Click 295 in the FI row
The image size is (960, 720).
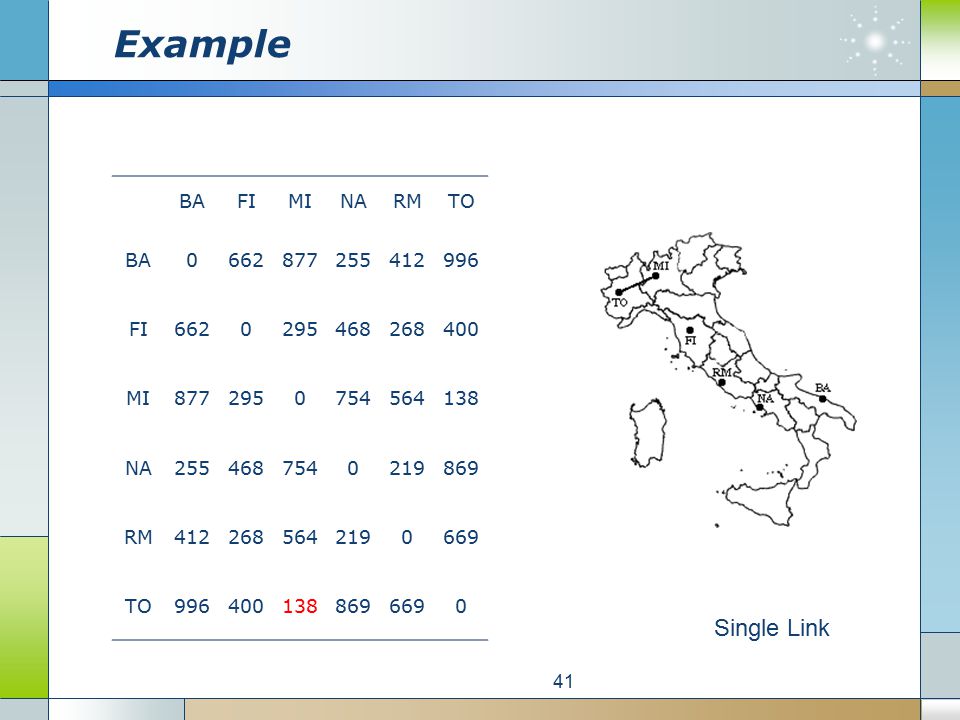click(300, 329)
